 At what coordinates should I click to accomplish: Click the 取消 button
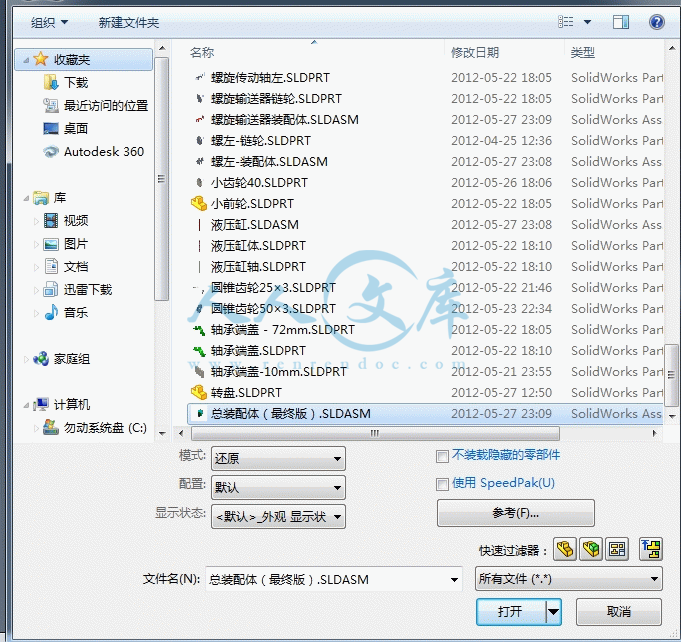(x=619, y=612)
